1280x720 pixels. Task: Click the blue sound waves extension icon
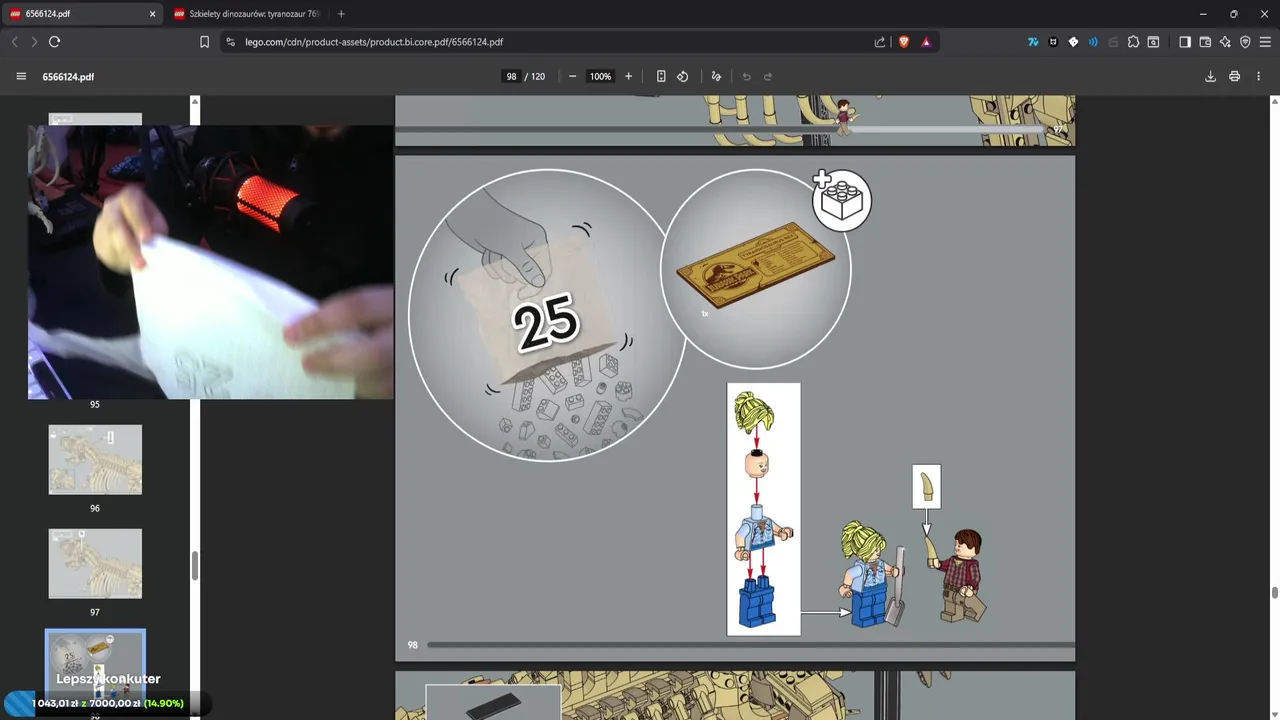point(1093,42)
